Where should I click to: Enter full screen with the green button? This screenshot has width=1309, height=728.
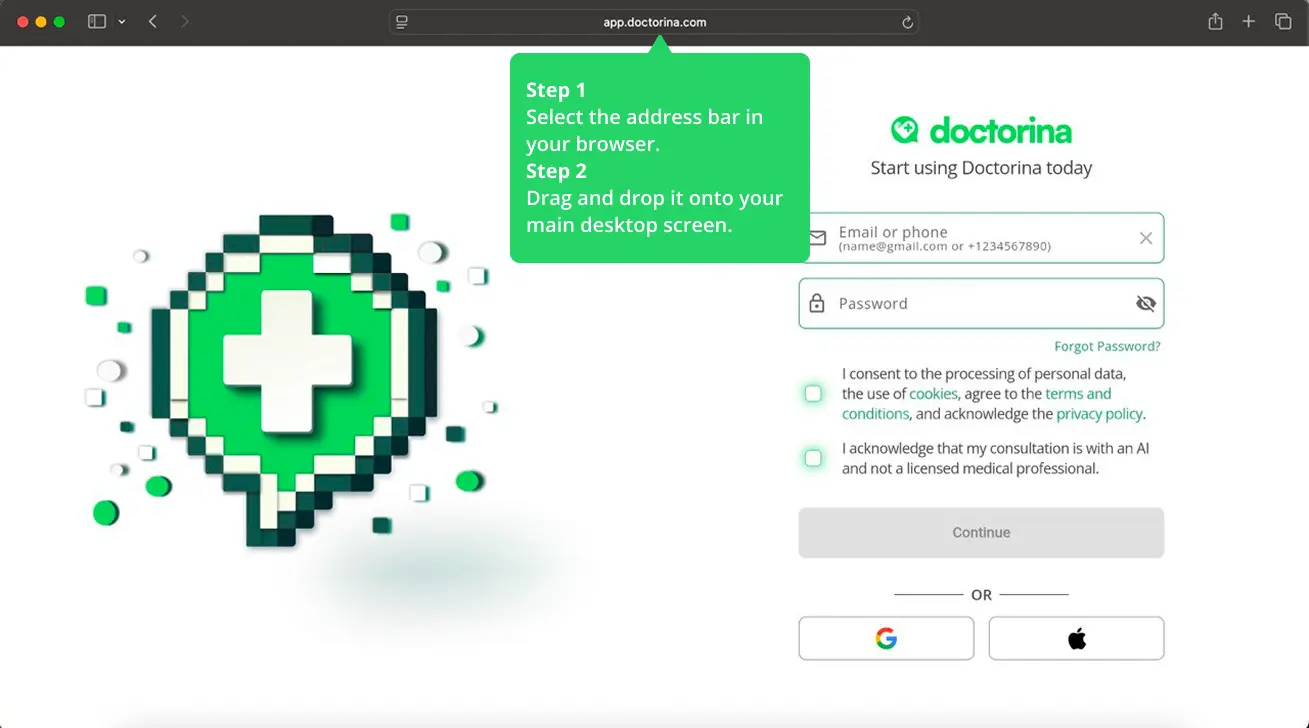coord(59,22)
